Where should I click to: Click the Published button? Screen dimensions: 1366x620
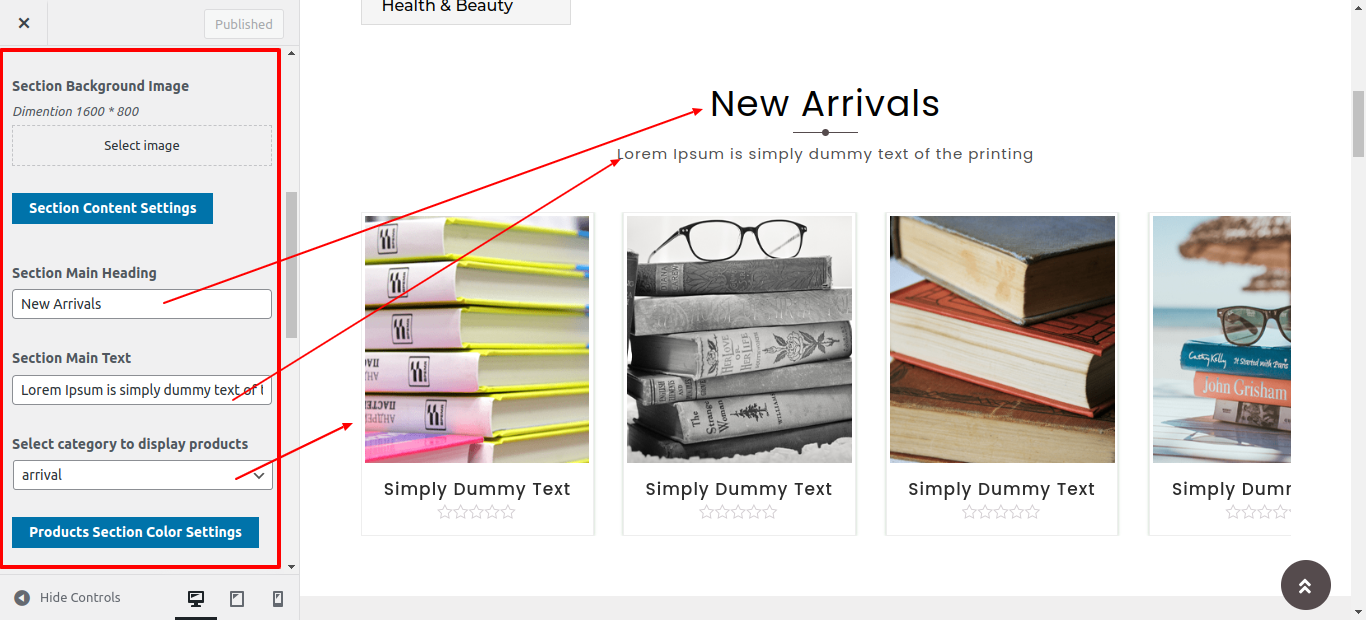(244, 24)
